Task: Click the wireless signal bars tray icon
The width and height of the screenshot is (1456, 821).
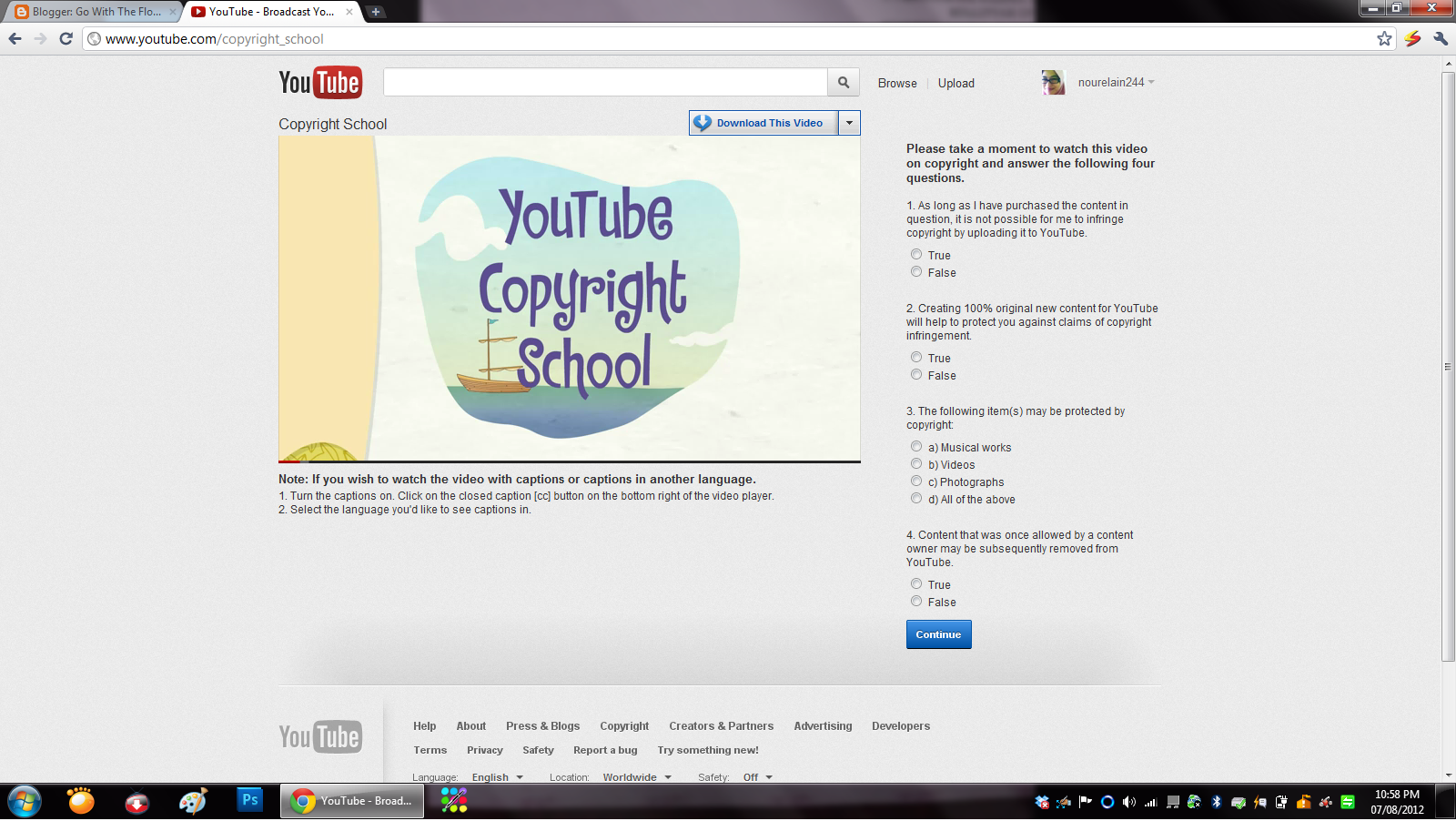Action: pyautogui.click(x=1151, y=802)
